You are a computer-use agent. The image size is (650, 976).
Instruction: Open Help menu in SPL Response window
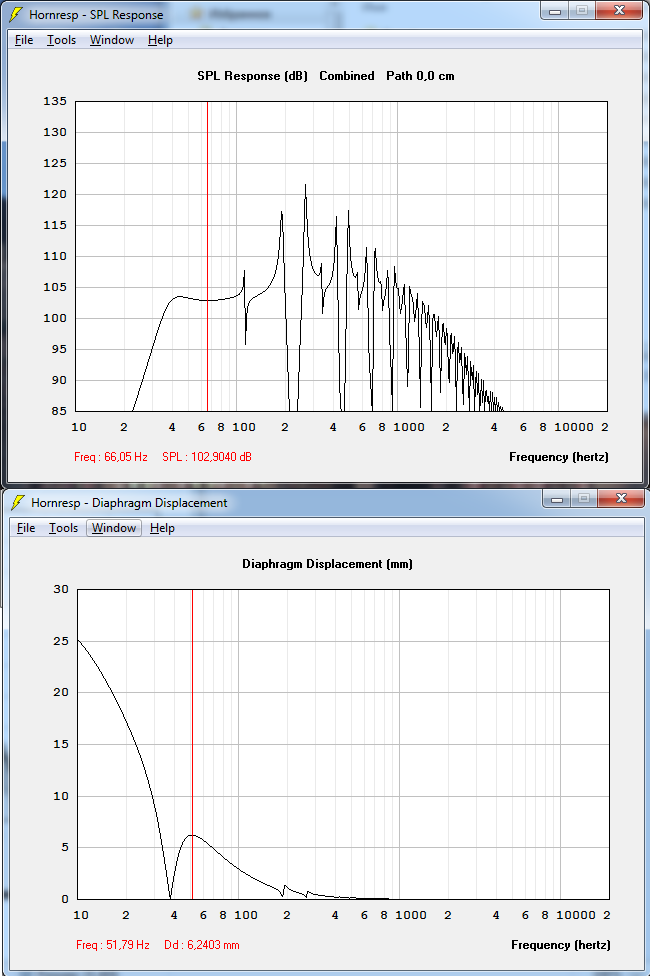coord(160,40)
